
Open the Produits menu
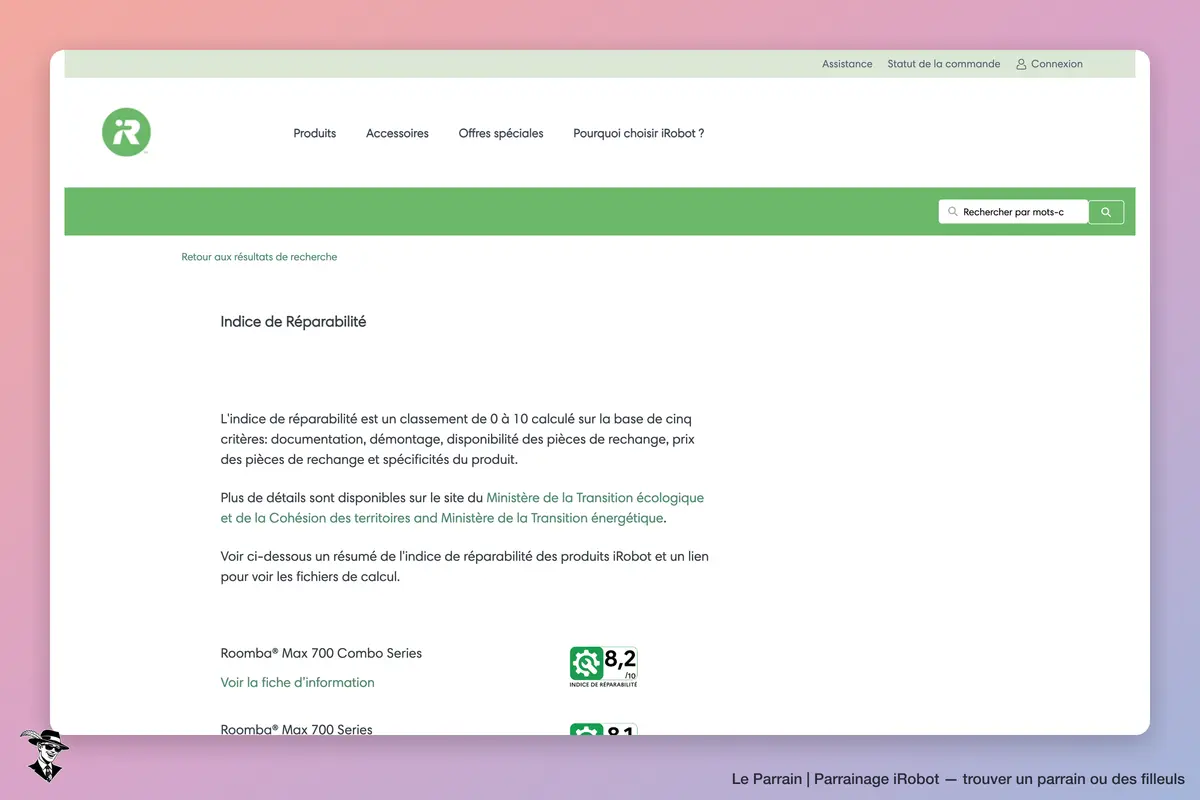(315, 133)
